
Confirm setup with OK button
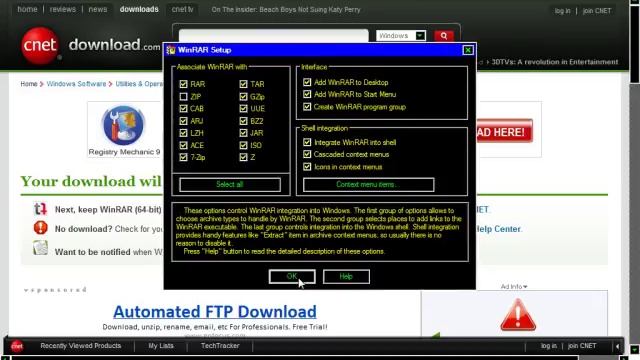point(292,276)
